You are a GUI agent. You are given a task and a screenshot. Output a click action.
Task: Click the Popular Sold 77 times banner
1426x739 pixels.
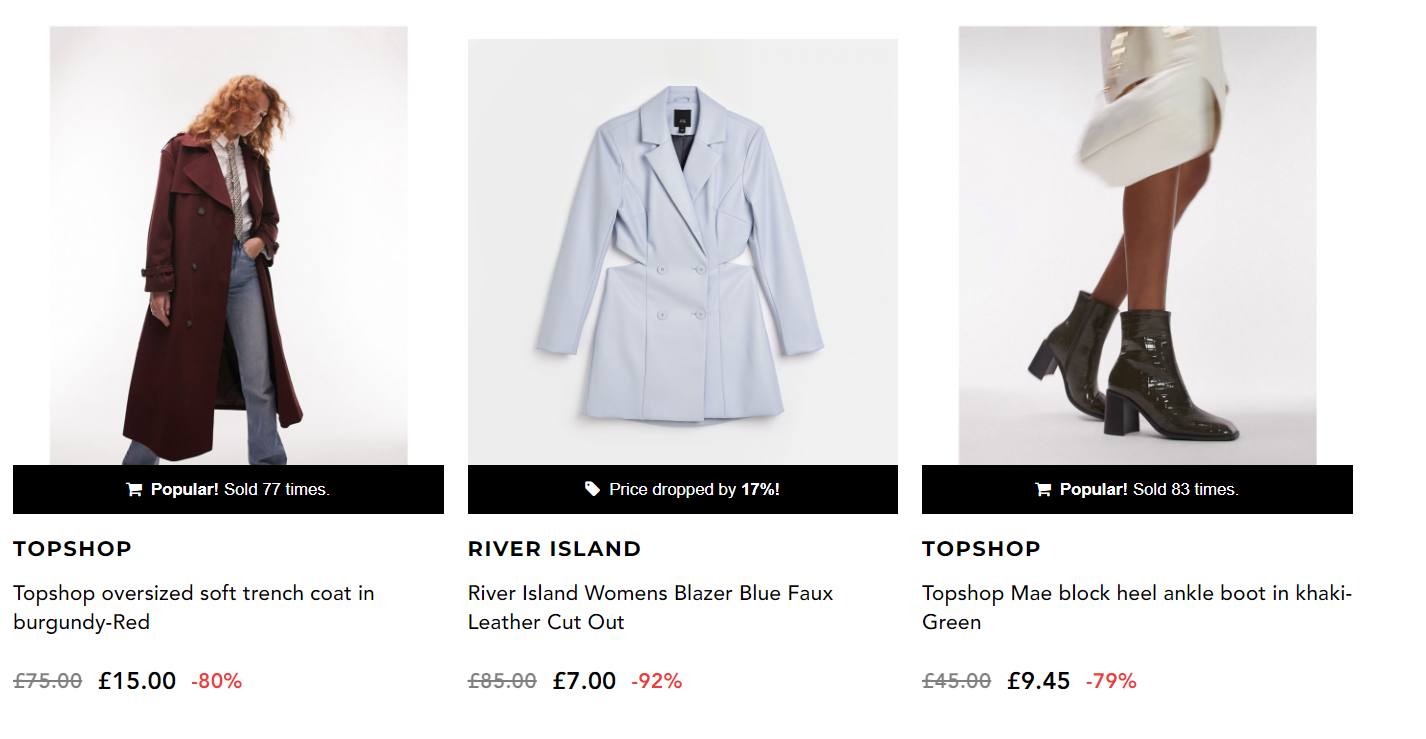click(x=228, y=490)
